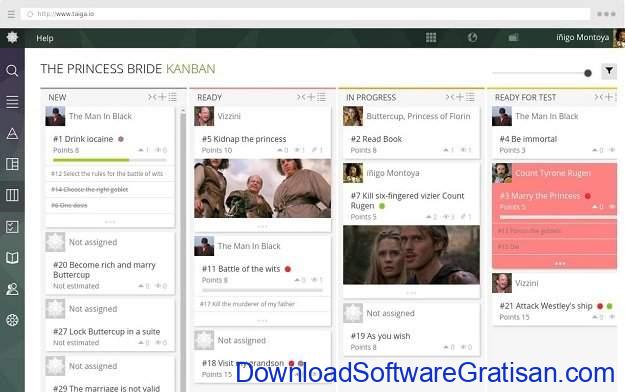
Task: Open the Wiki book icon in sidebar
Action: pos(12,258)
